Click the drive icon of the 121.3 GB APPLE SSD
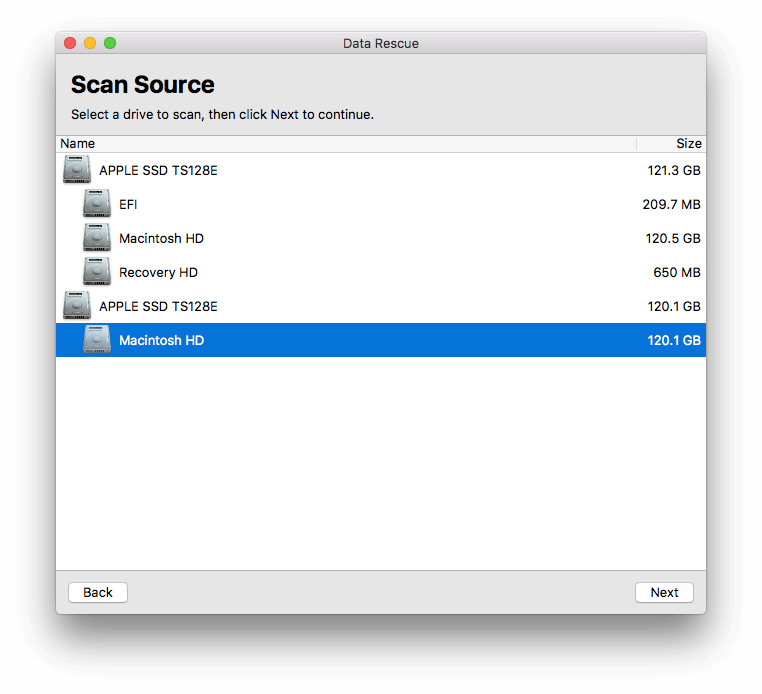Viewport: 762px width, 694px height. [x=77, y=169]
